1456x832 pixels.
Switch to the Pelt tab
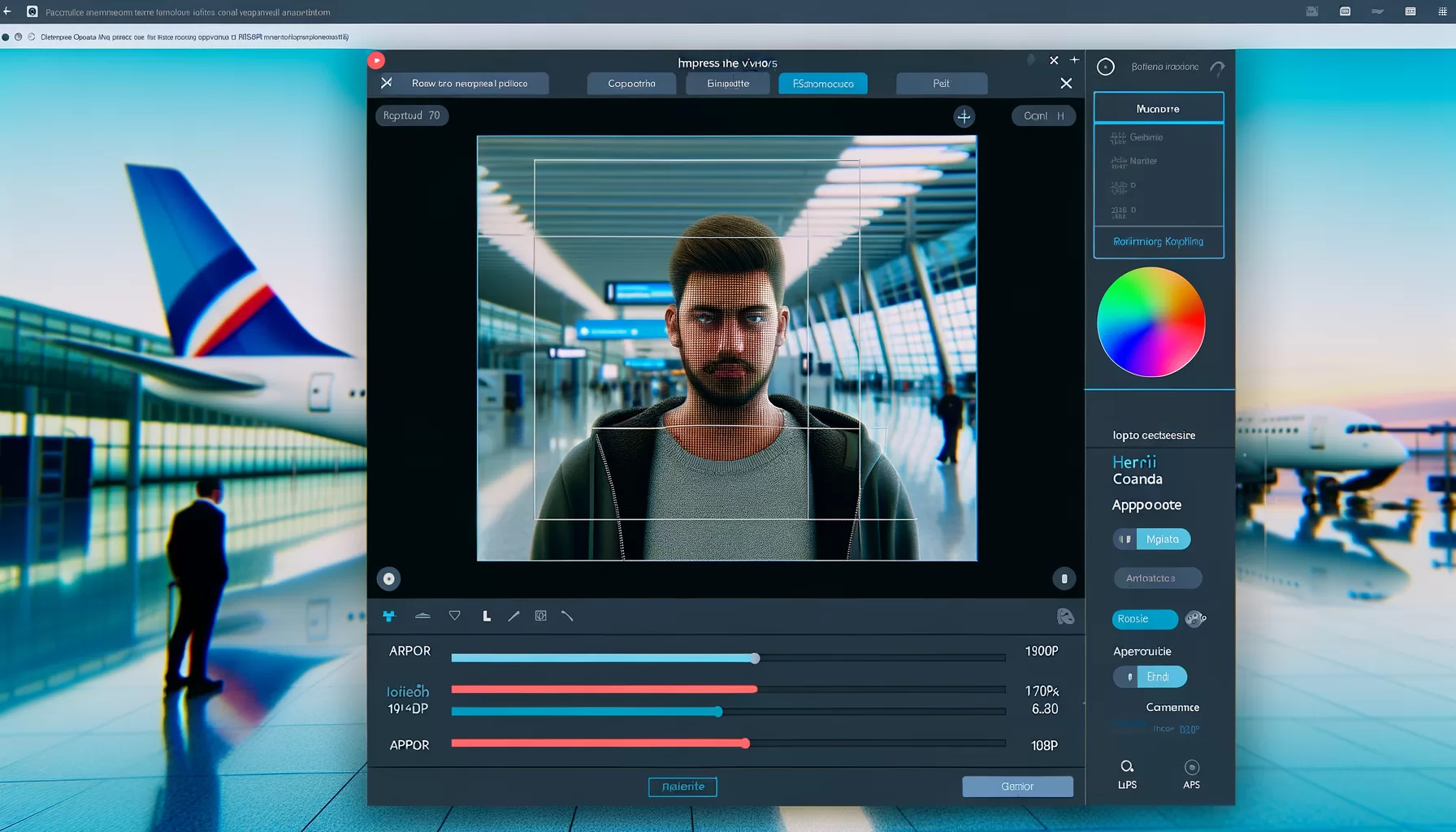tap(942, 84)
